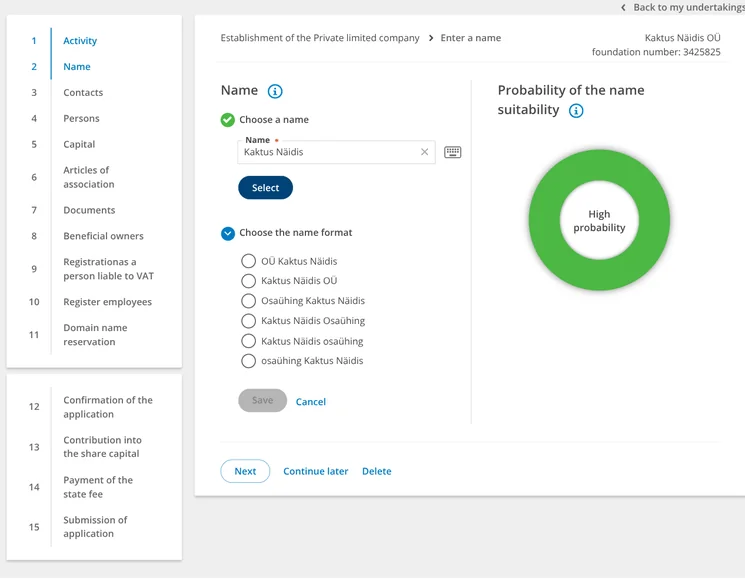
Task: Open step 7 Documents
Action: (x=89, y=210)
